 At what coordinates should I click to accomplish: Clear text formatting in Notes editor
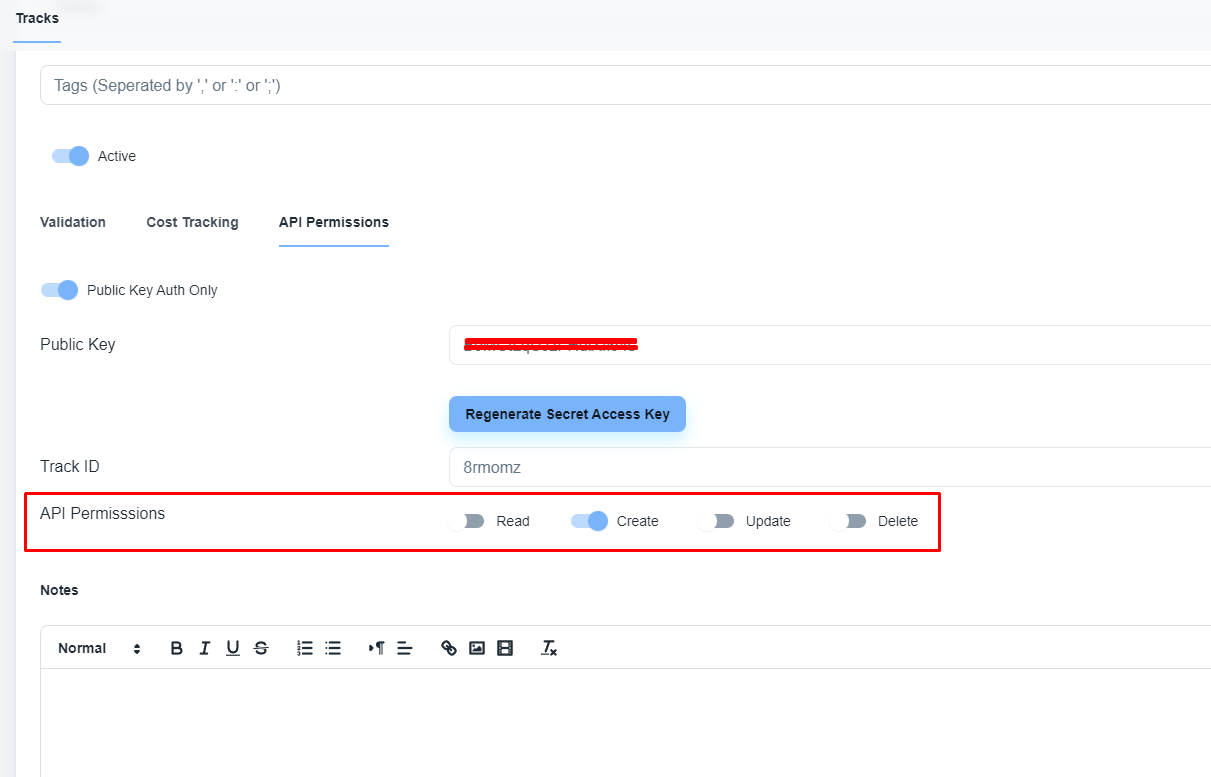coord(549,648)
